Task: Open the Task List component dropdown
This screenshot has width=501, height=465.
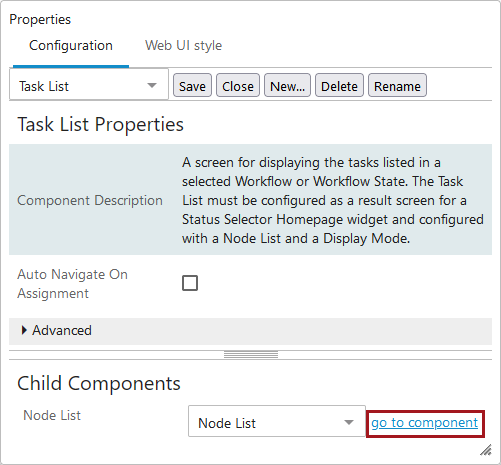Action: click(89, 84)
